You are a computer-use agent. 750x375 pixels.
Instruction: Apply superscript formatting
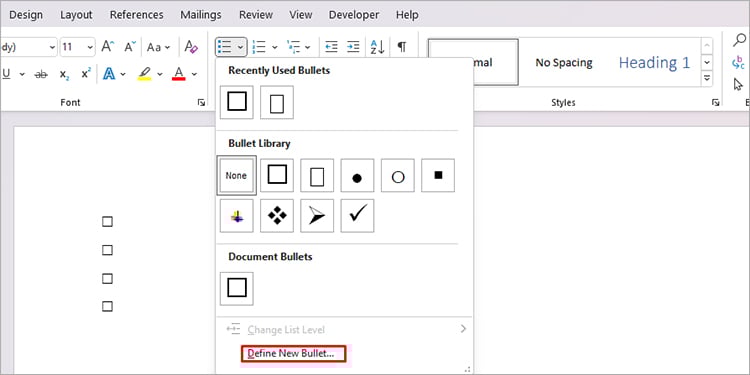[86, 74]
